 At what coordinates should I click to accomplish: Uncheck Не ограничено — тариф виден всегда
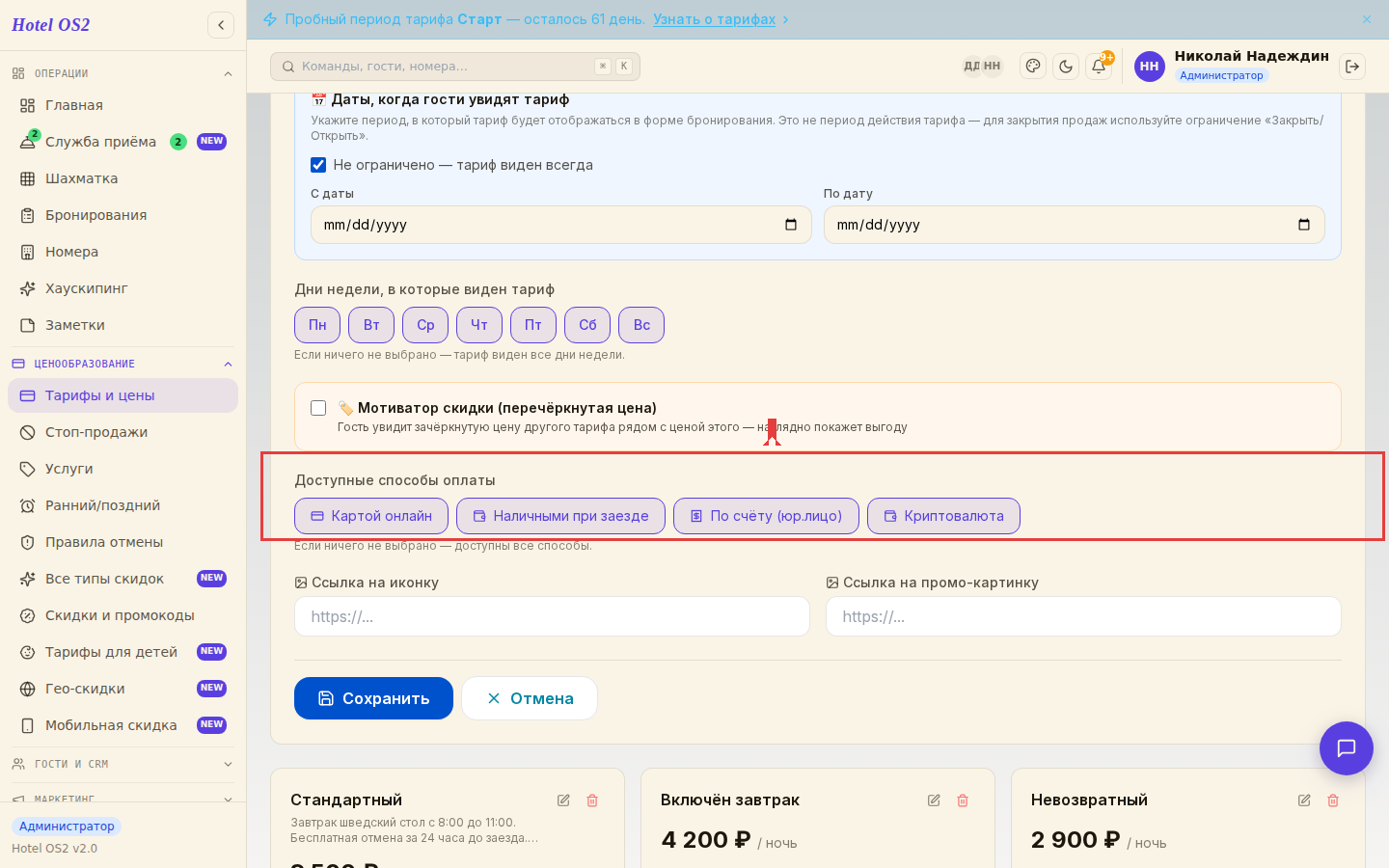tap(318, 165)
